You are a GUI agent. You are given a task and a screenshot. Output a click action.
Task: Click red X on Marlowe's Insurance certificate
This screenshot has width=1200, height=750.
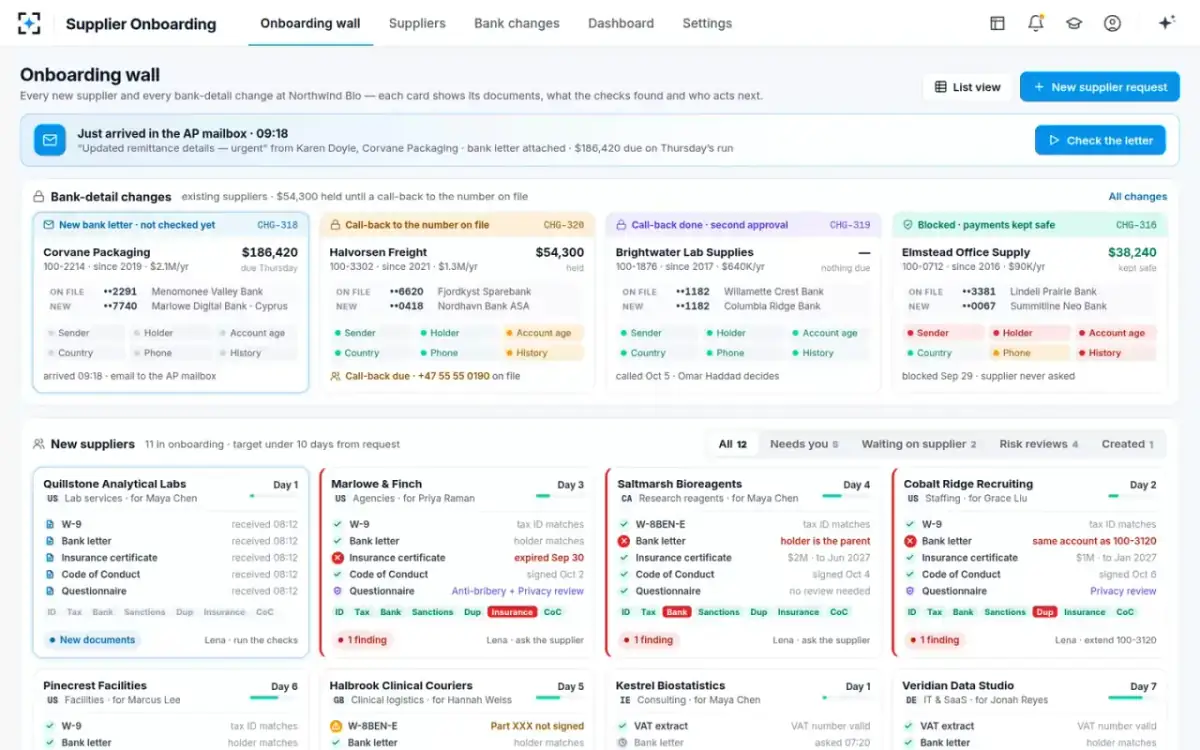(x=337, y=558)
